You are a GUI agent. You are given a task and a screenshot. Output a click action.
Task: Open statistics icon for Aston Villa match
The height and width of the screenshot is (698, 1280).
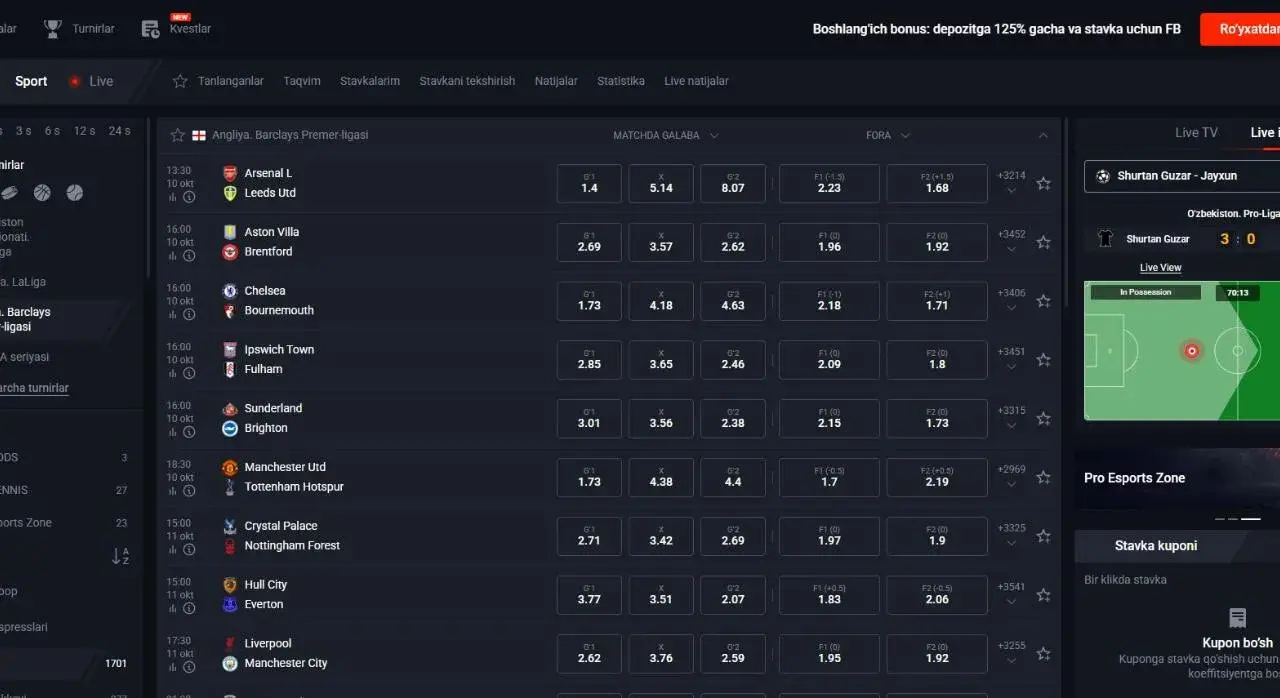coord(173,256)
